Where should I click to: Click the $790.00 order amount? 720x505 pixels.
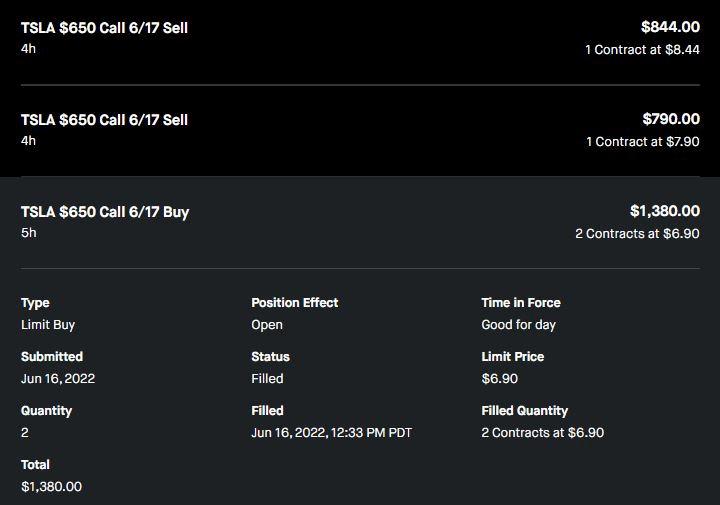(x=670, y=119)
